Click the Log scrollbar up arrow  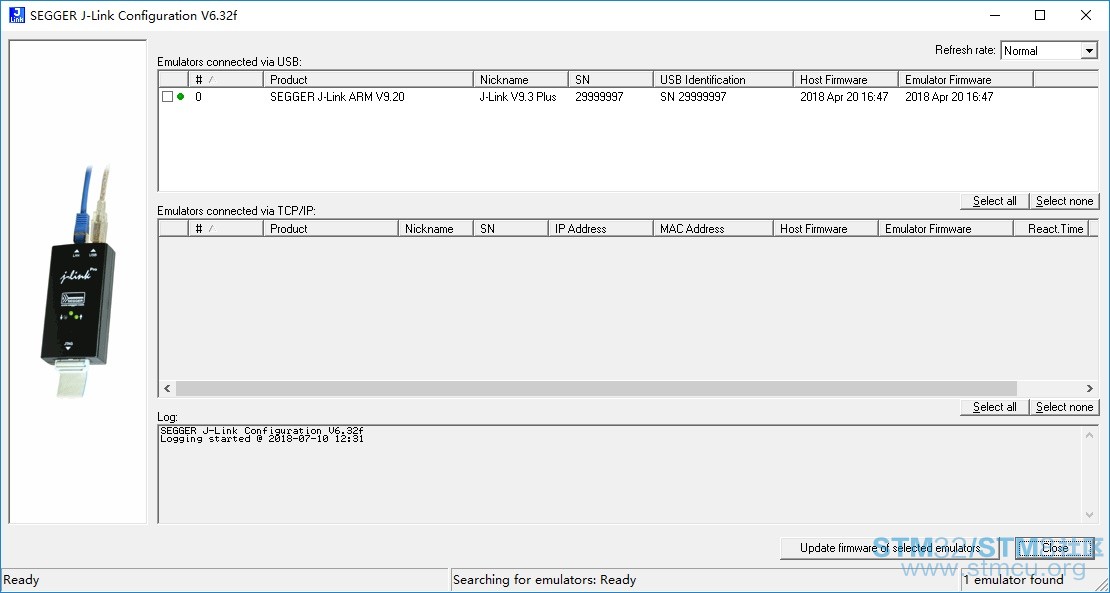click(1089, 434)
